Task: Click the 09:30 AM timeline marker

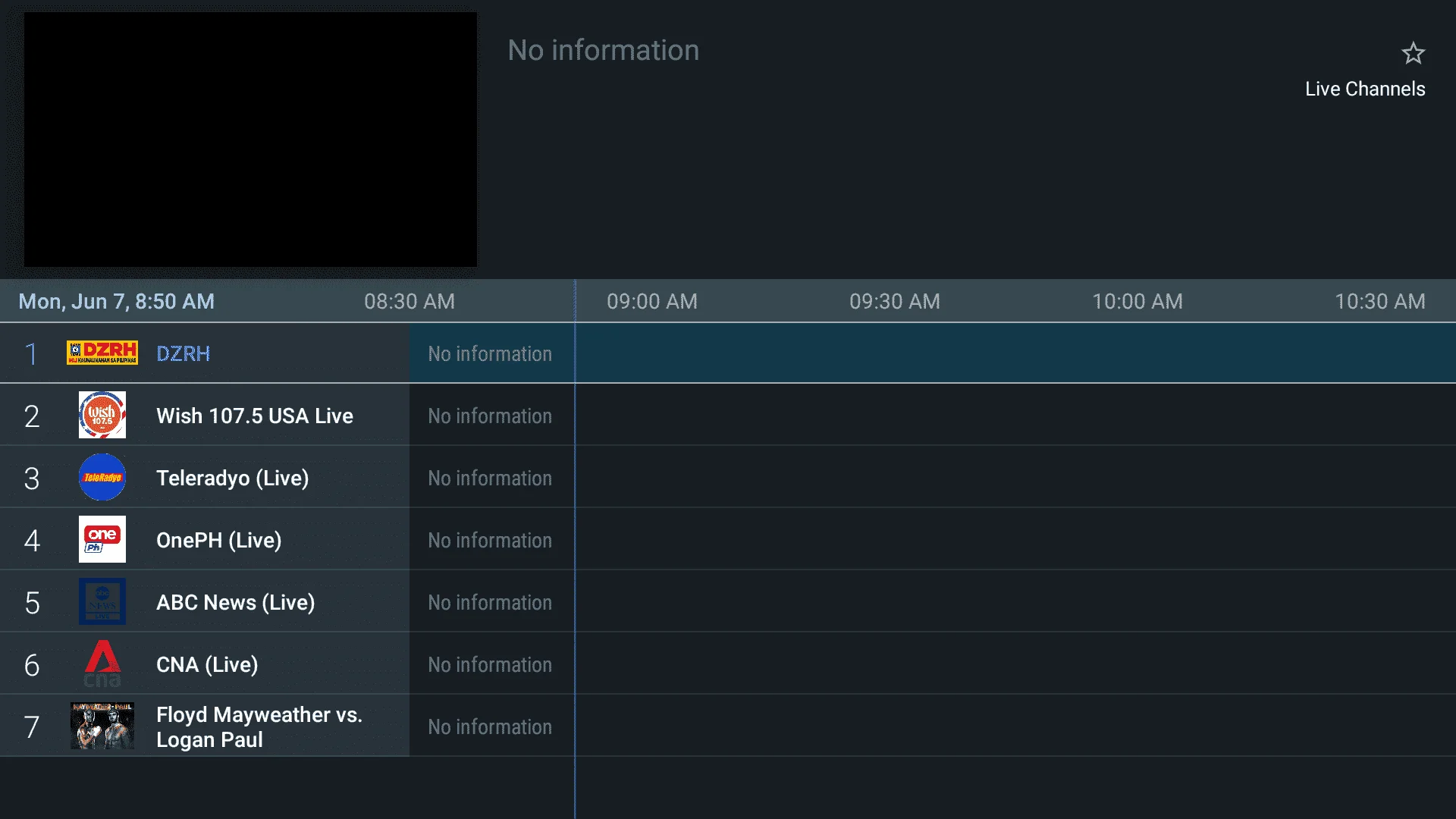Action: (x=895, y=302)
